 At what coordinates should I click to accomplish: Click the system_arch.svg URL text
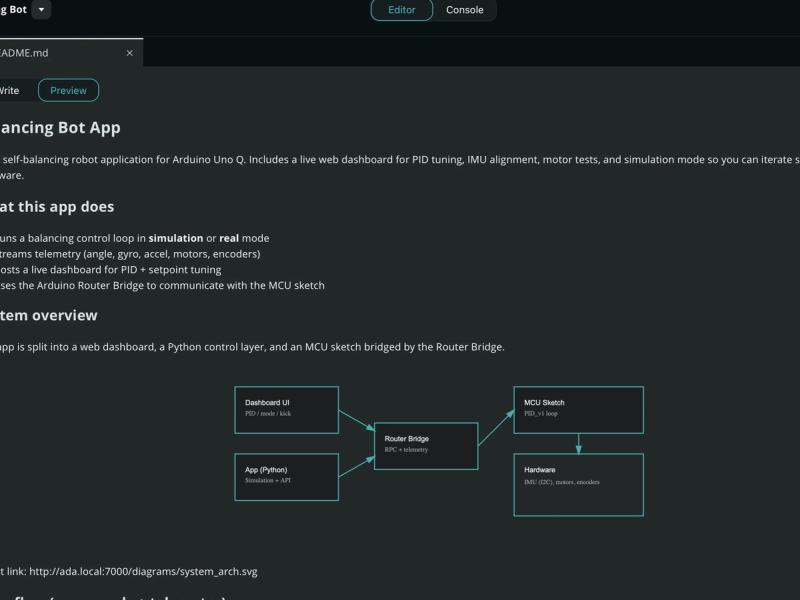143,571
